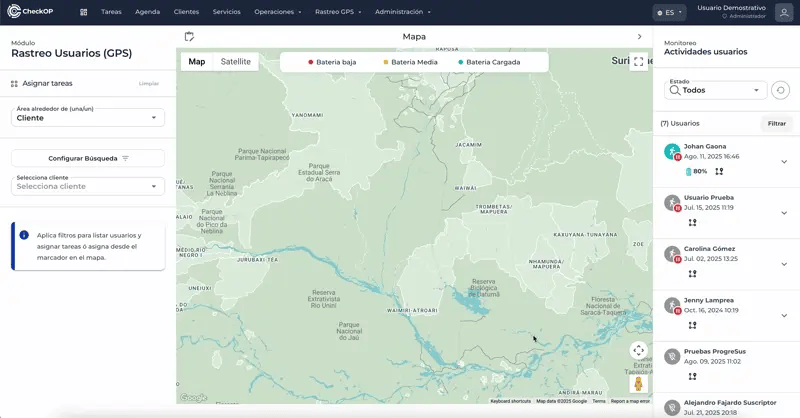Select Alejandro Fajardo Suscriptor user name
Screen dimensions: 800x418
[730, 403]
